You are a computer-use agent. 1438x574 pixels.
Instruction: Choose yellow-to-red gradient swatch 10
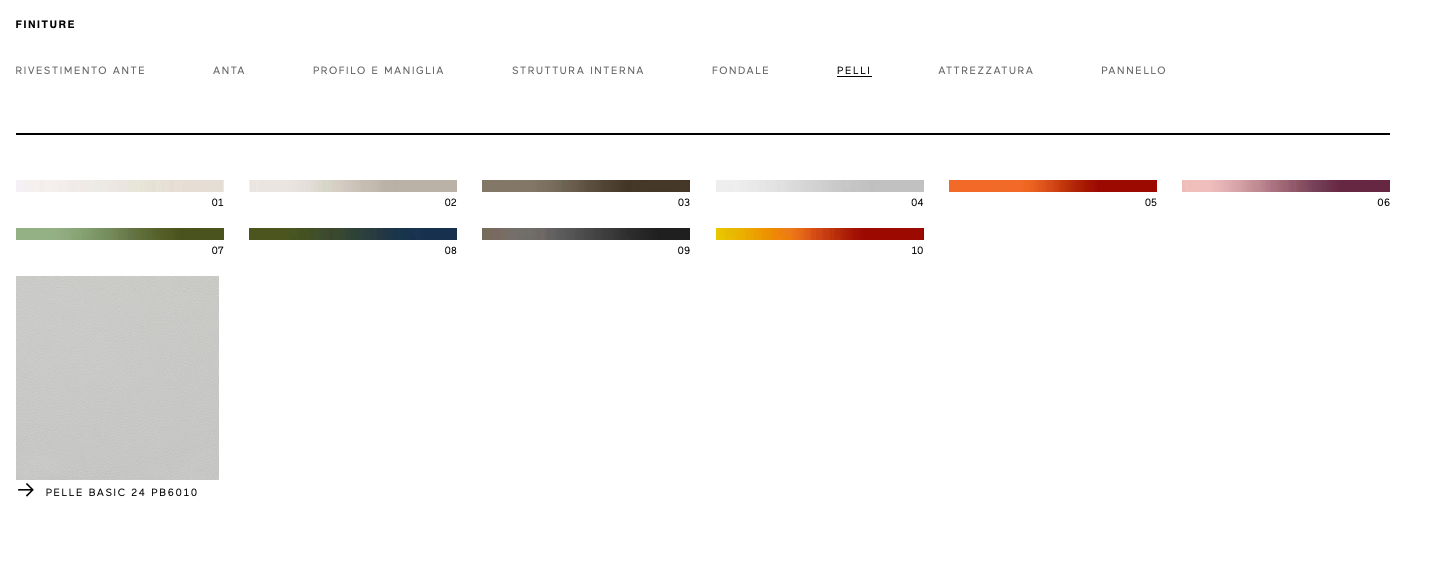(820, 234)
